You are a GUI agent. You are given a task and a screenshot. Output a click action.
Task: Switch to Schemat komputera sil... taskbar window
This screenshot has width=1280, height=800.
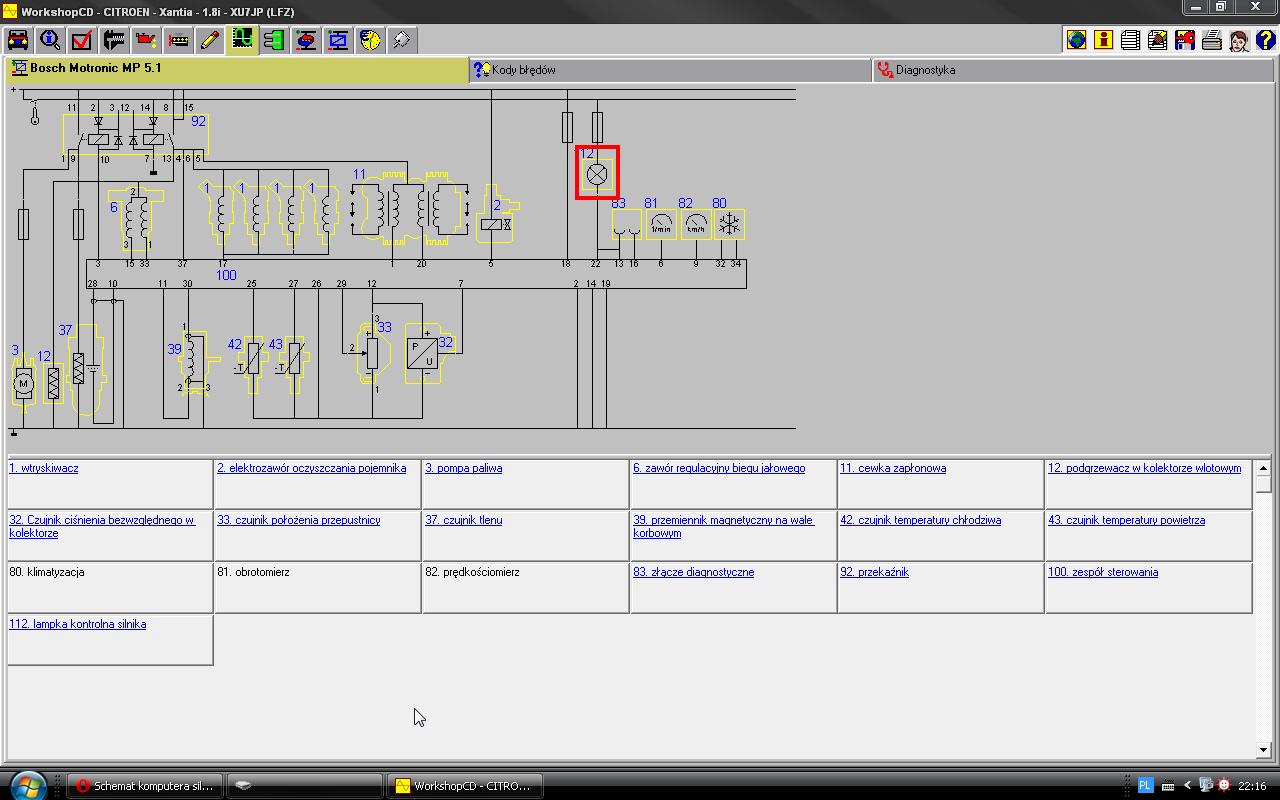tap(145, 785)
